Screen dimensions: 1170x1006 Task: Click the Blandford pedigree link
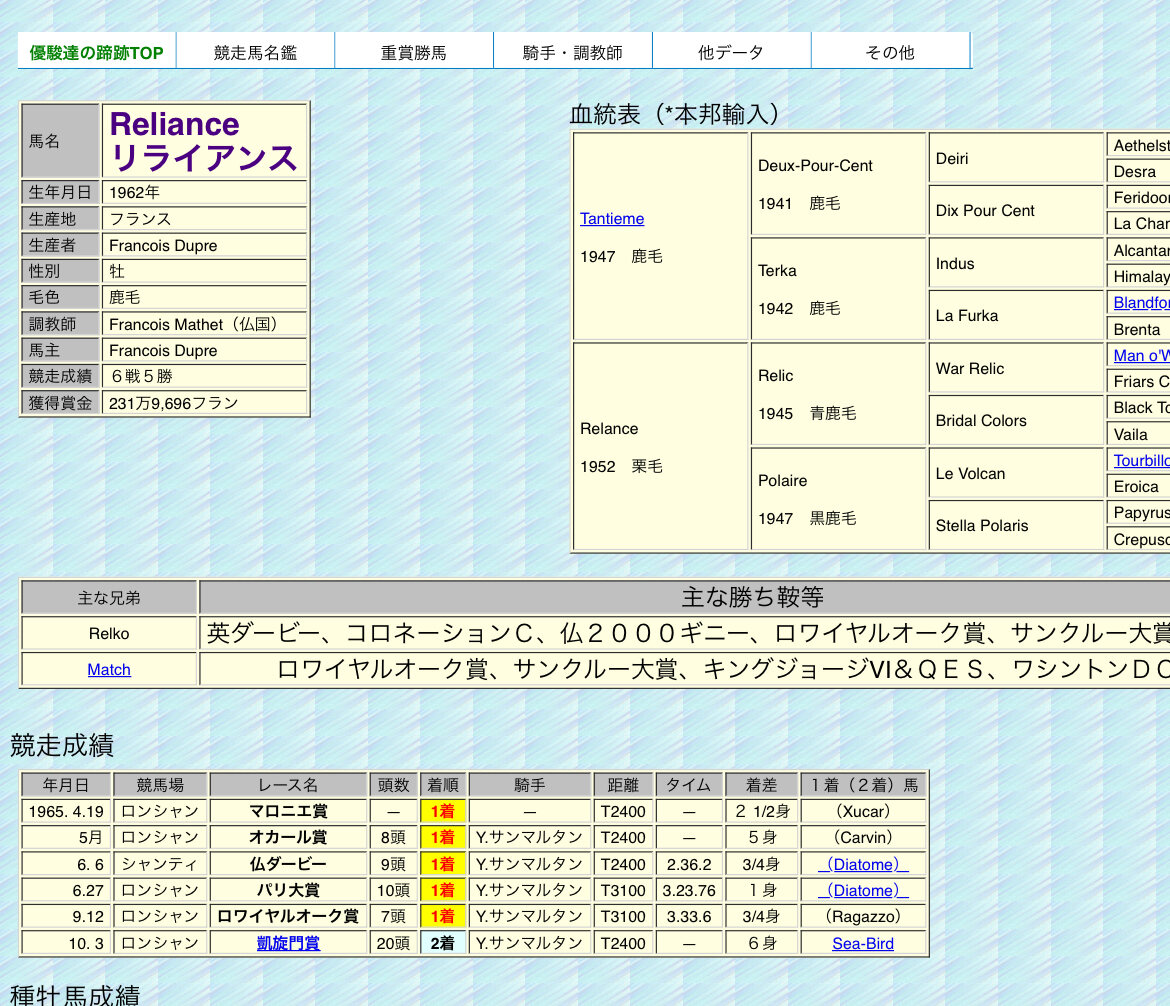(1141, 303)
